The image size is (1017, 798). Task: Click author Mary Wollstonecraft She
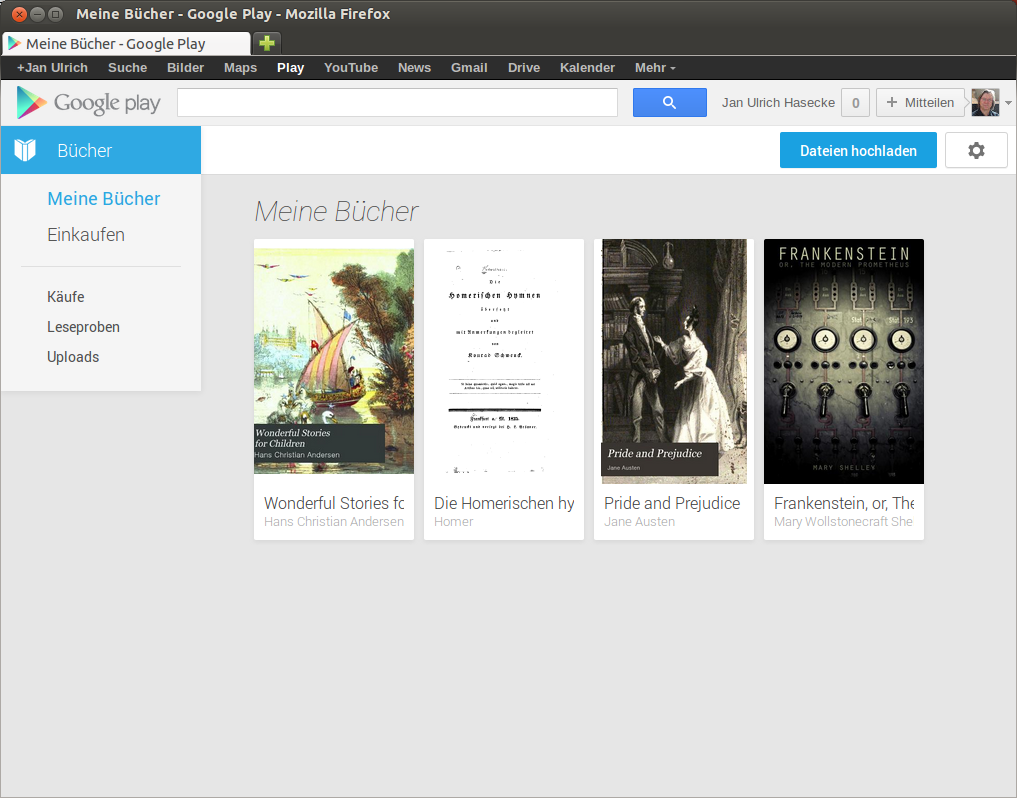tap(843, 522)
